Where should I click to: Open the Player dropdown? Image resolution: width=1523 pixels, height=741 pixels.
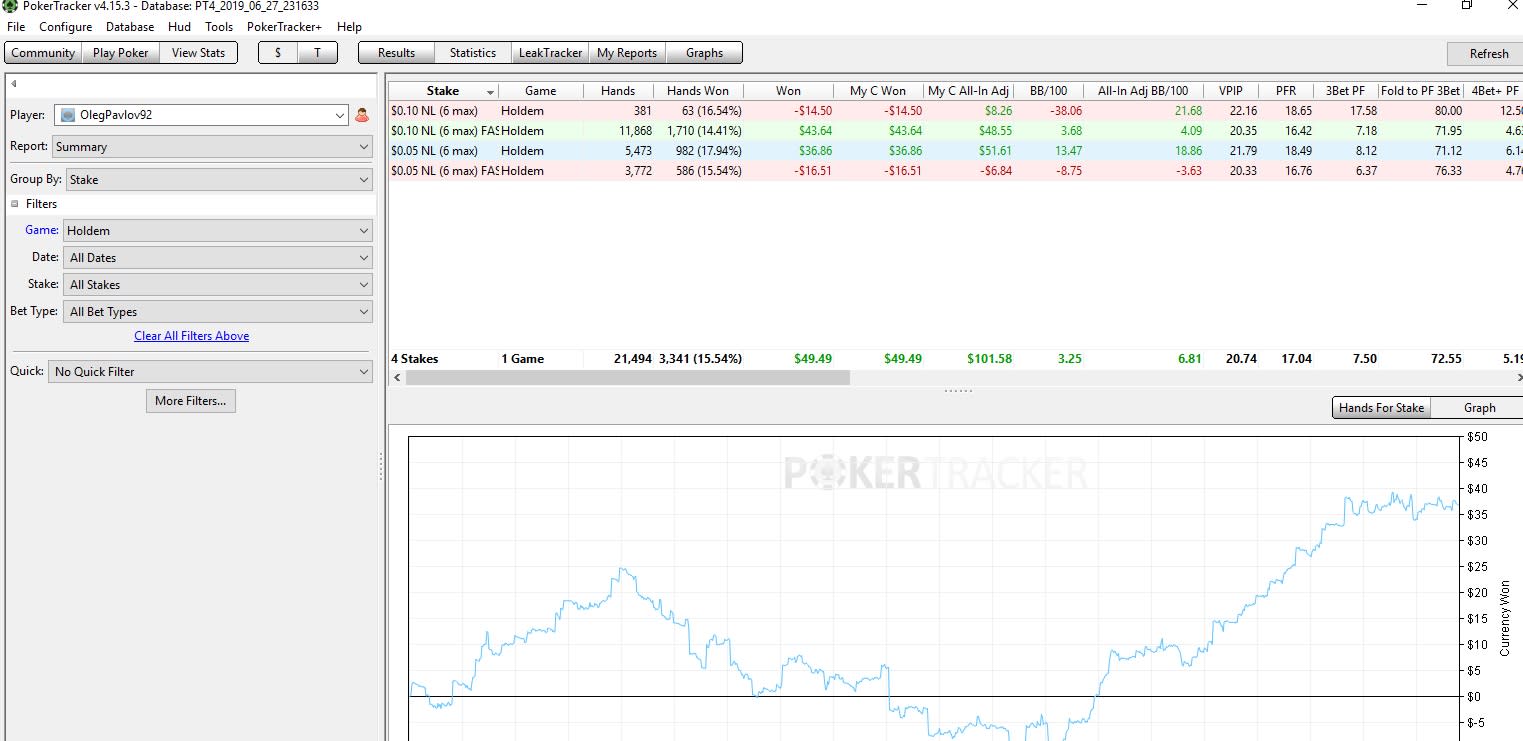pyautogui.click(x=201, y=115)
